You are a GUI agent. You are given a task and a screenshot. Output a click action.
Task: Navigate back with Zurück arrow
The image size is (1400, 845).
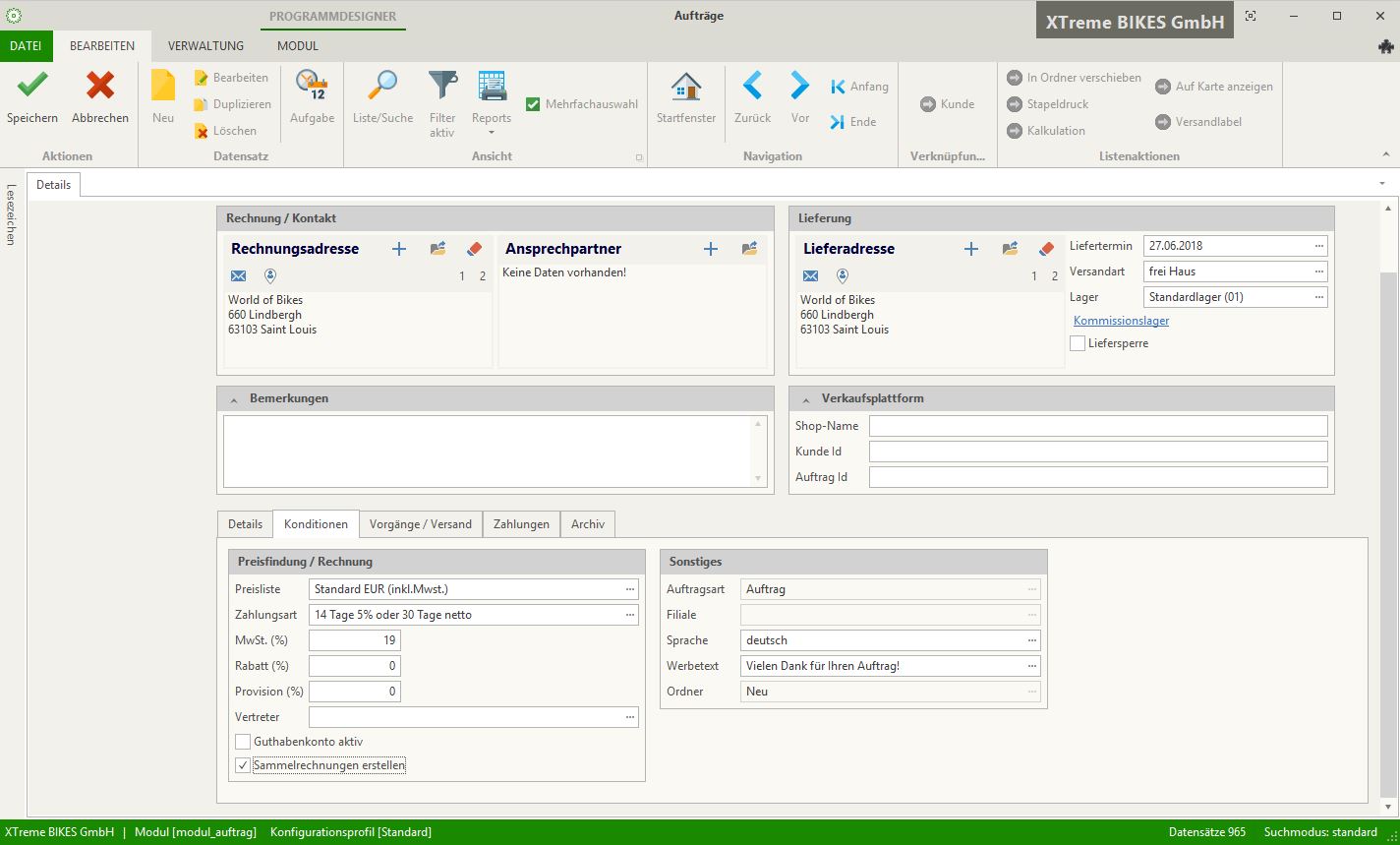(752, 87)
